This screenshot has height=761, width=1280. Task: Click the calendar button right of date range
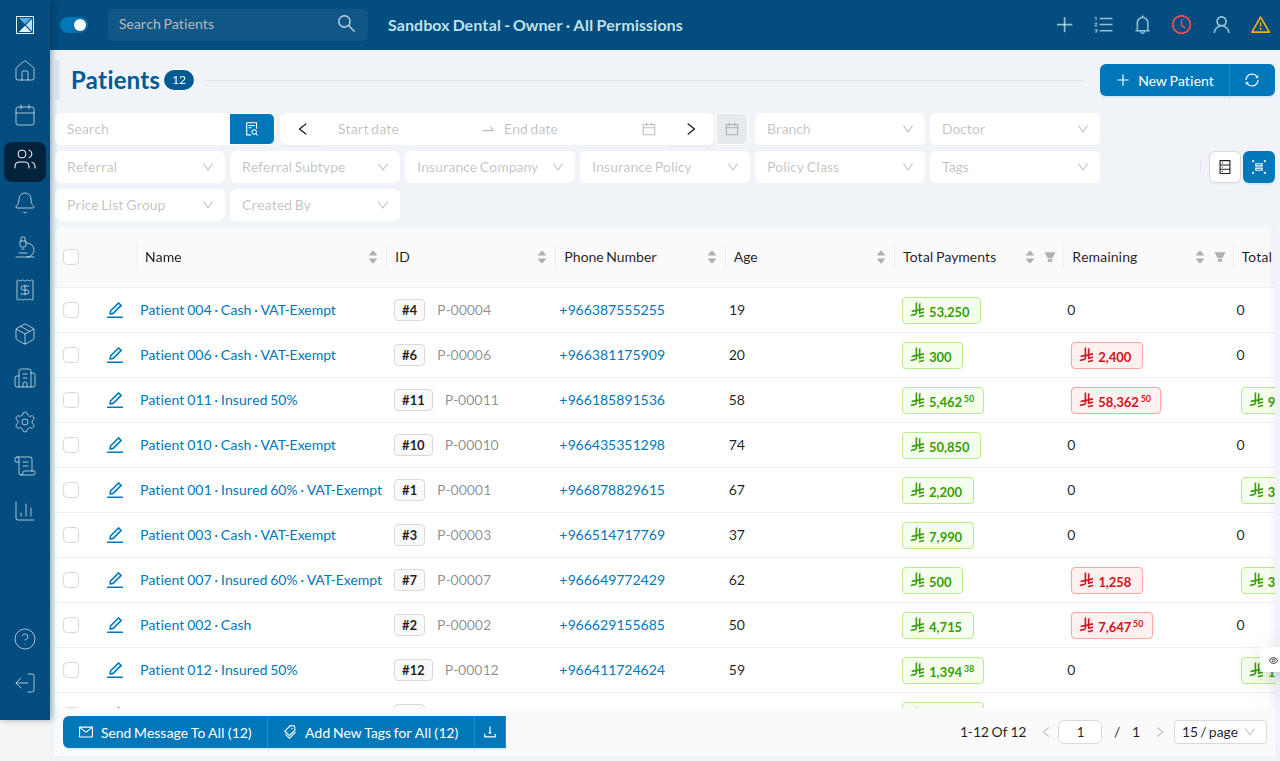click(x=732, y=129)
